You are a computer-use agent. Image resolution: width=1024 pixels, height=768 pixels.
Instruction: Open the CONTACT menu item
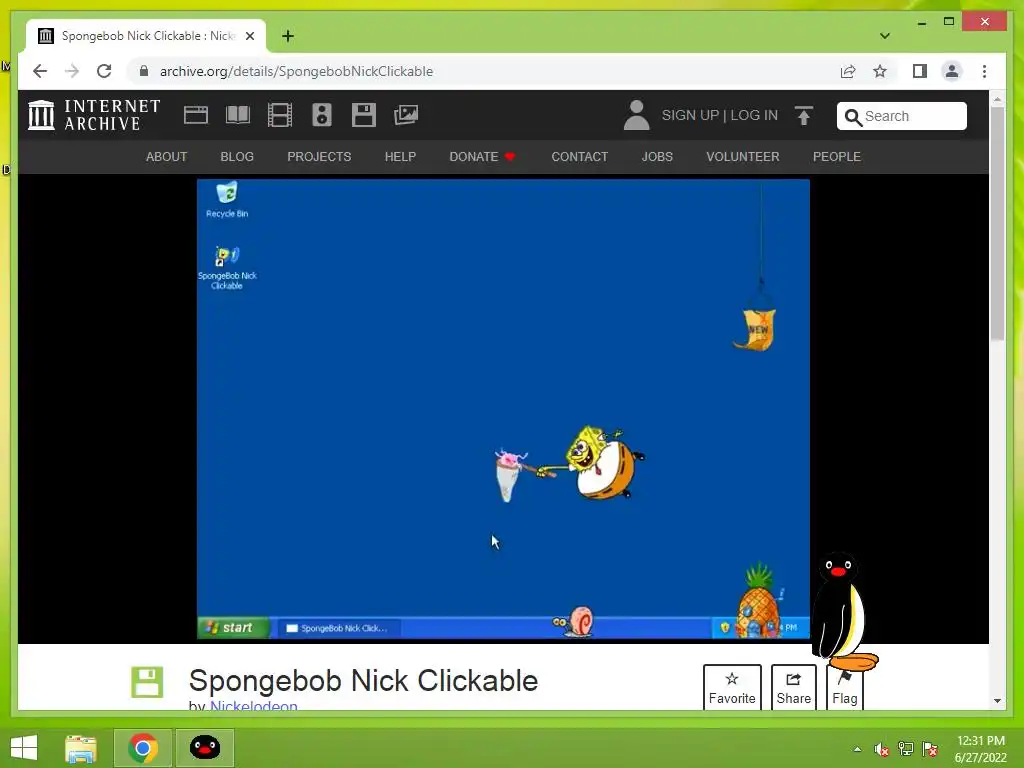tap(580, 157)
